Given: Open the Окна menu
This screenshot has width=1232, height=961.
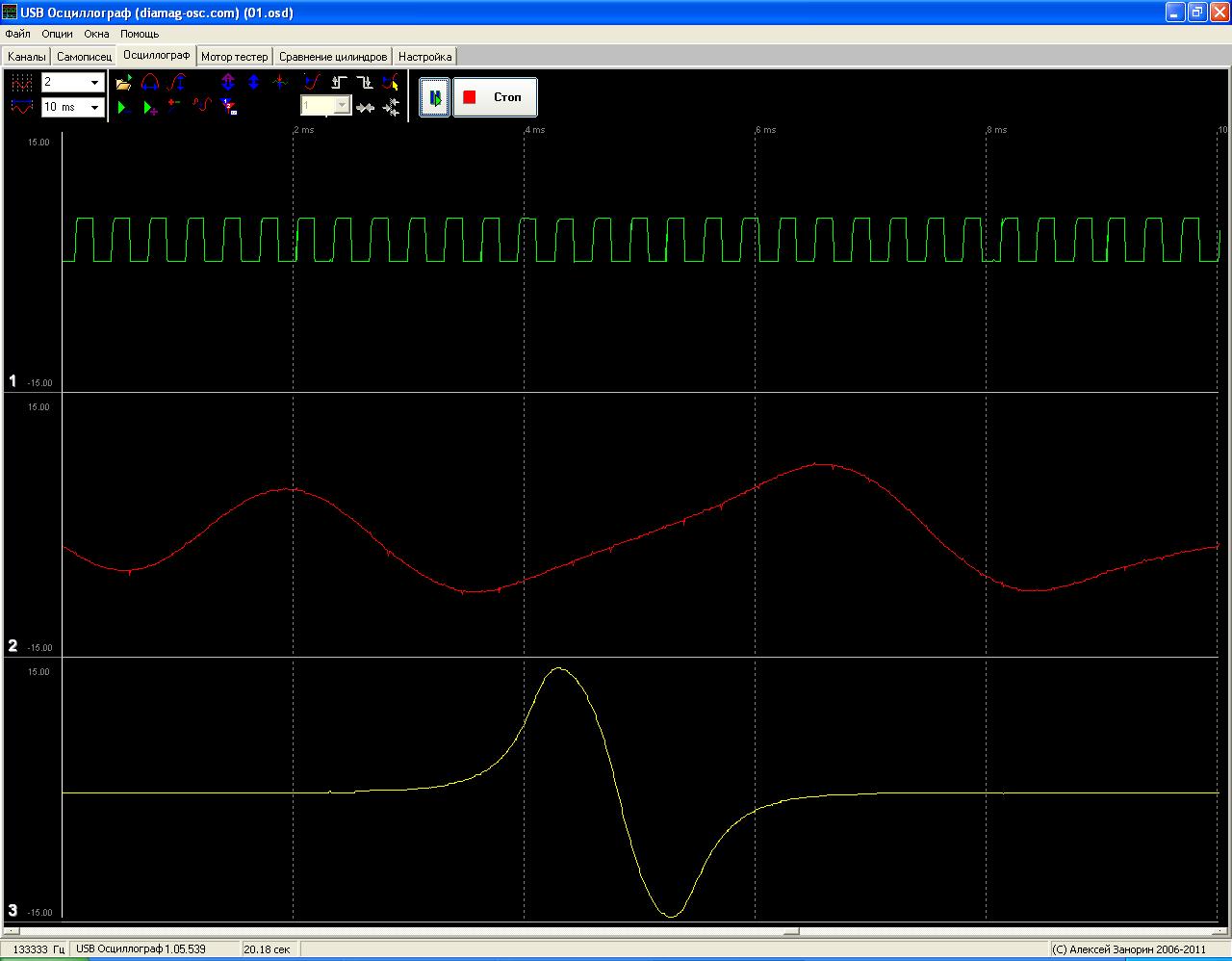Looking at the screenshot, I should (96, 34).
